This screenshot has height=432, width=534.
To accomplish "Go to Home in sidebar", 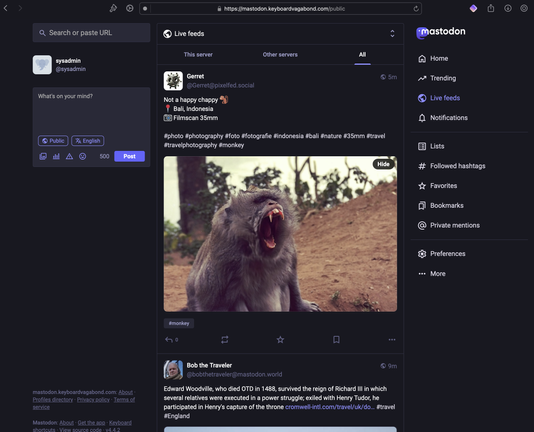I will (433, 59).
